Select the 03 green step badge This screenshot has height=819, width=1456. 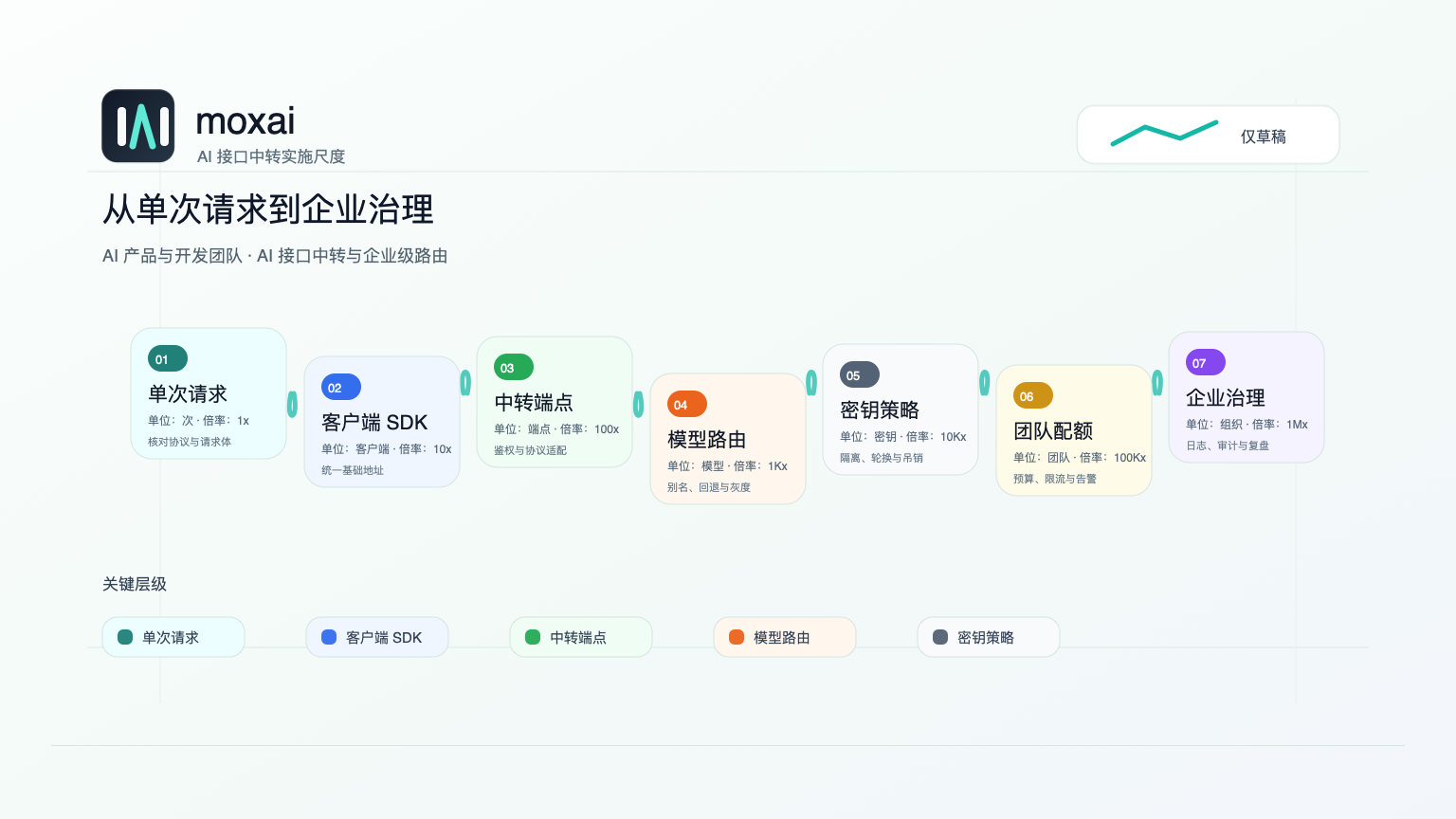point(514,368)
